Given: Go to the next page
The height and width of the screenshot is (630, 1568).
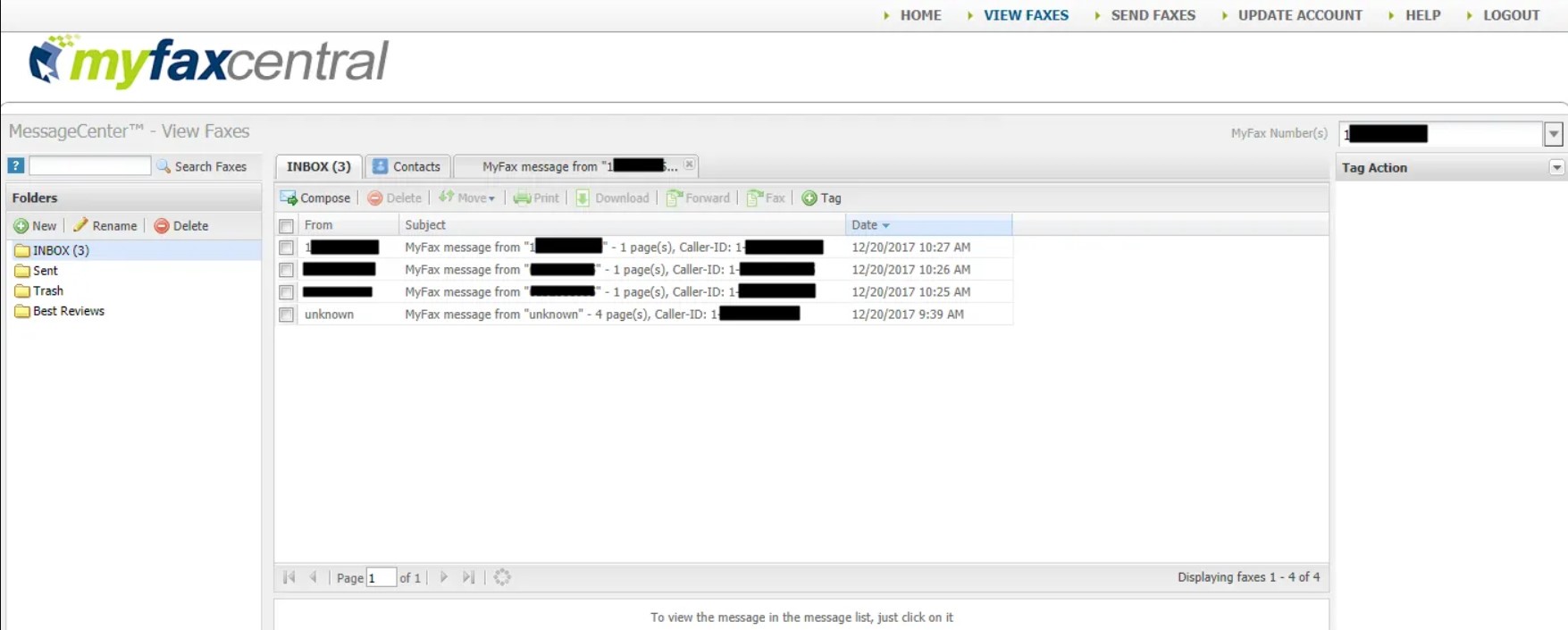Looking at the screenshot, I should 444,577.
